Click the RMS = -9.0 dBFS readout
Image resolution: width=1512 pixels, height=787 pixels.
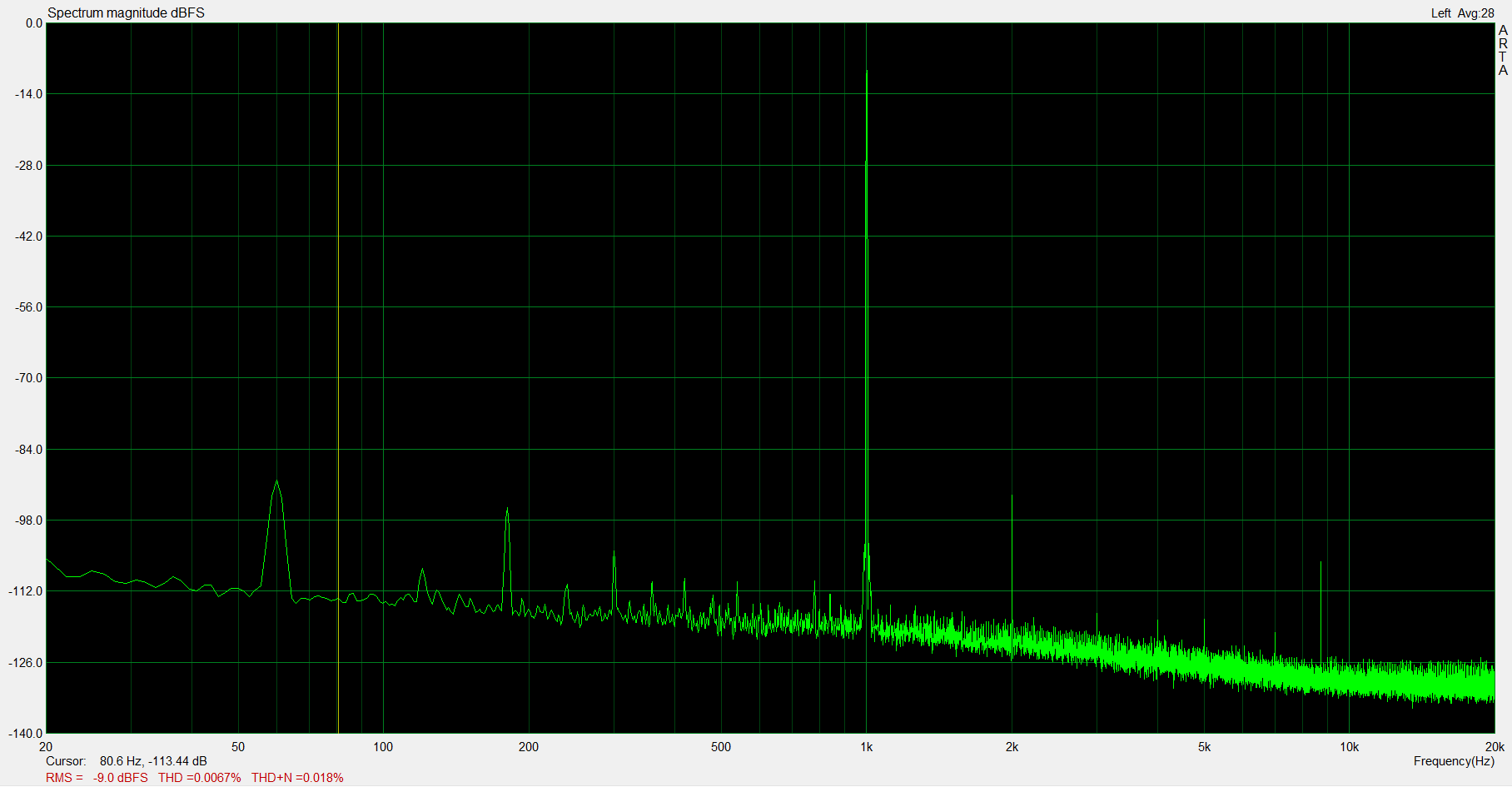[97, 778]
